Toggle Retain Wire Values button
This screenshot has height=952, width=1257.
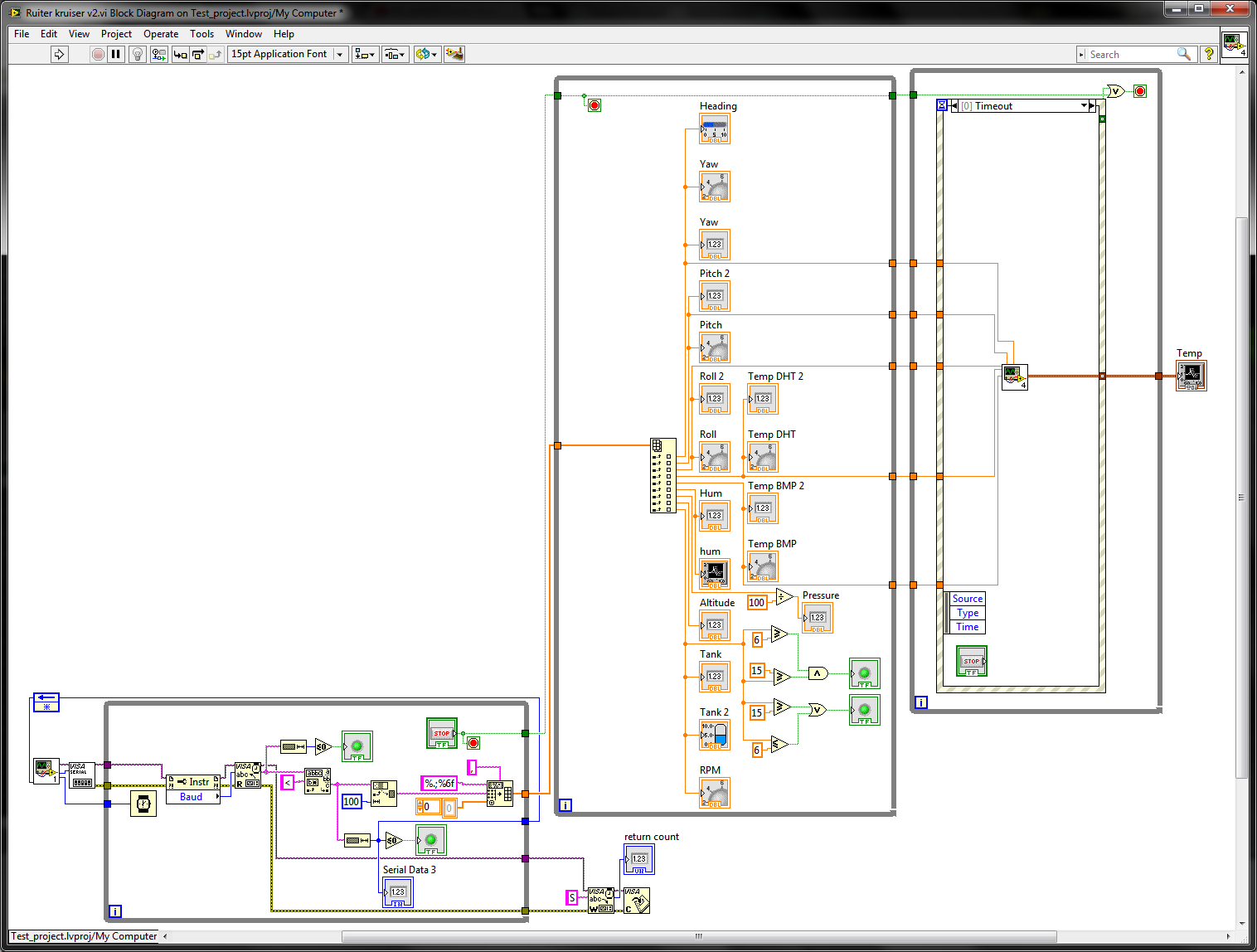click(x=158, y=54)
